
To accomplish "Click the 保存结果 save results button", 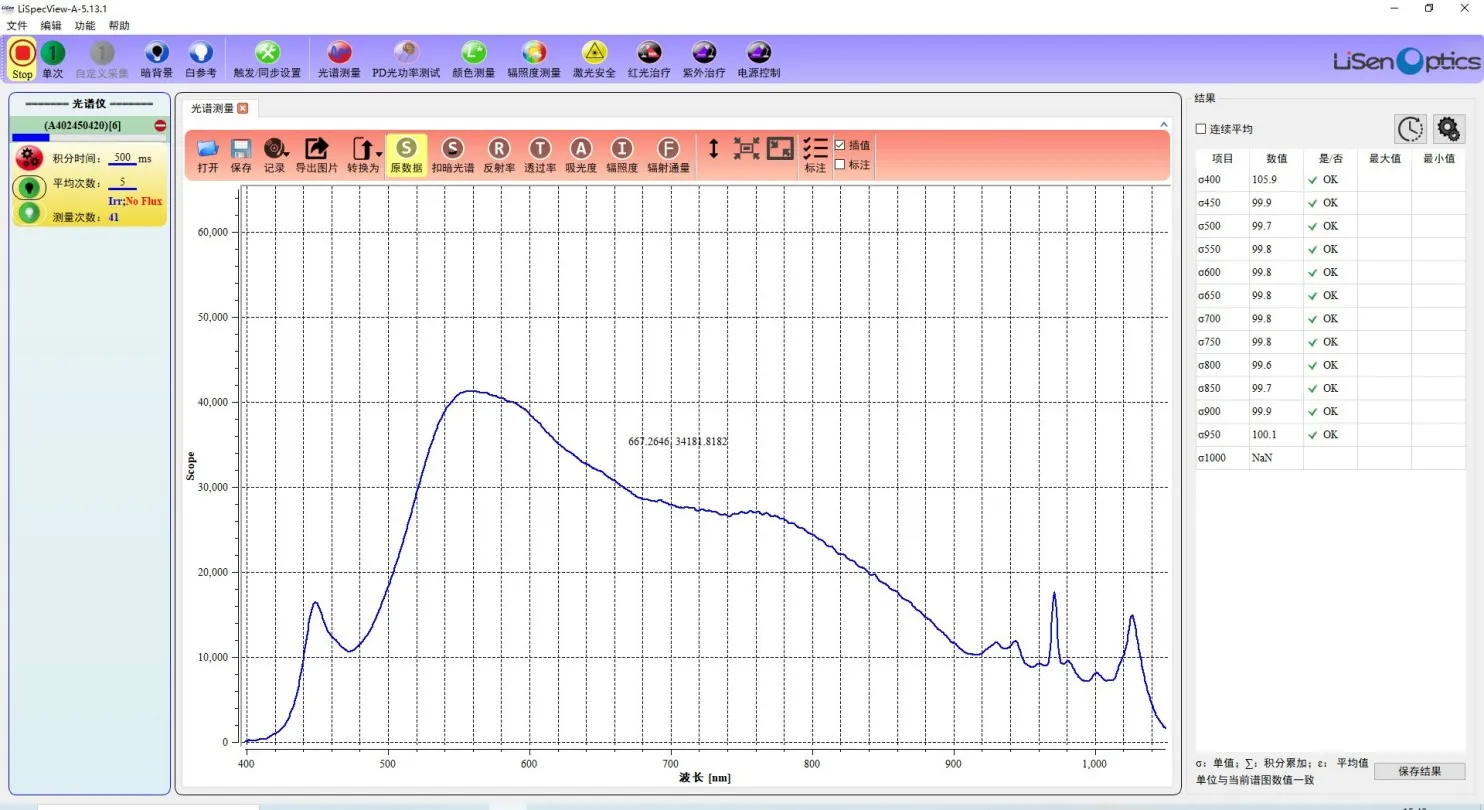I will [1419, 771].
